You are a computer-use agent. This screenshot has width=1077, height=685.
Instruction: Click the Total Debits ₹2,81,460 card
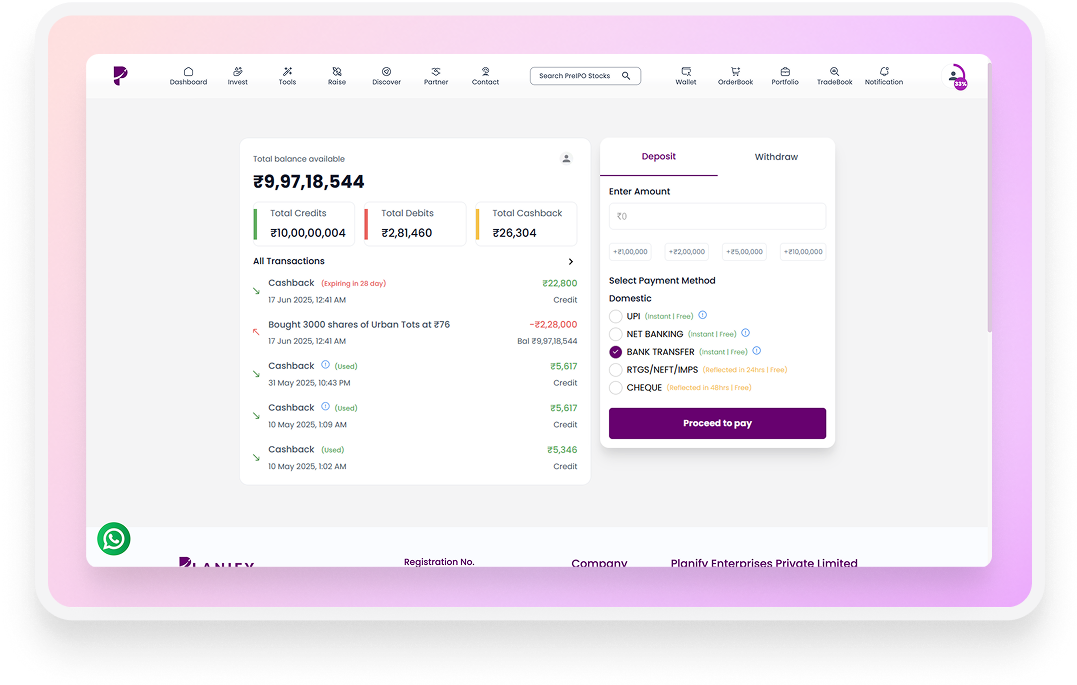coord(415,223)
